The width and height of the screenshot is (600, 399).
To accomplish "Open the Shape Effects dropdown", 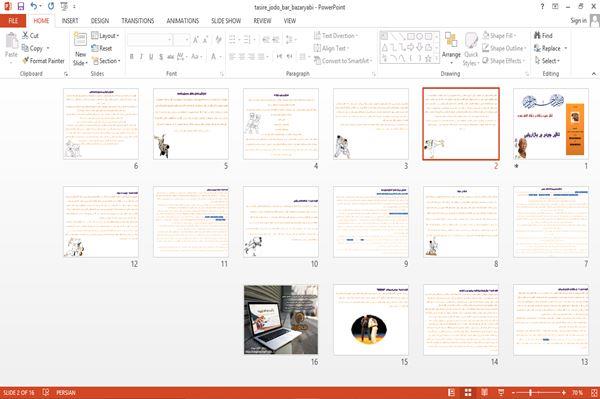I will (x=504, y=61).
